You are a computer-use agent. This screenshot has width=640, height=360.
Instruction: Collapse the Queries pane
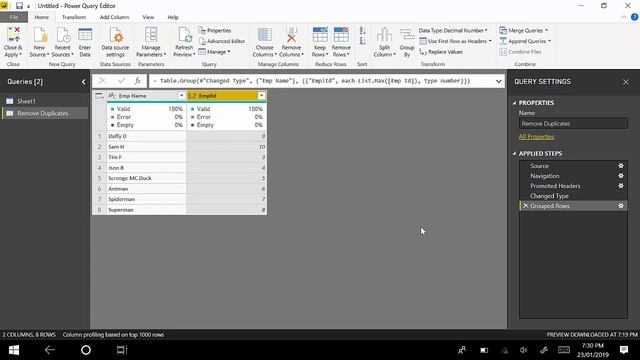click(83, 82)
